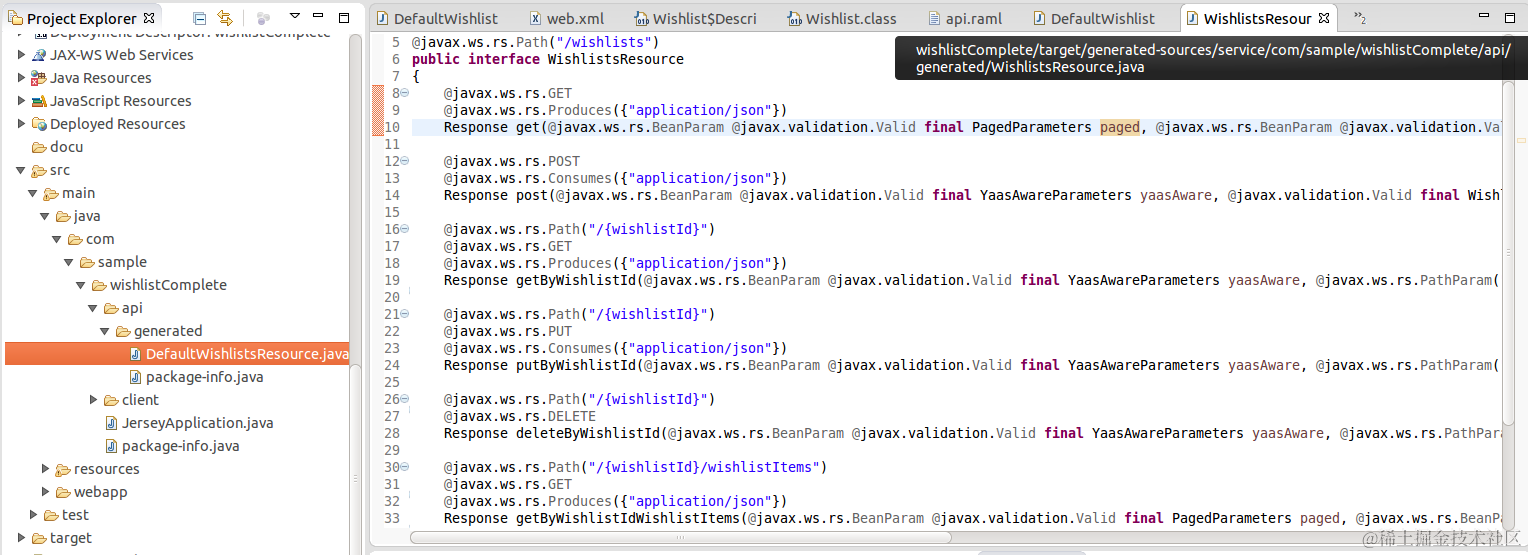
Task: Click the JavaScript Resources node icon
Action: click(x=39, y=101)
